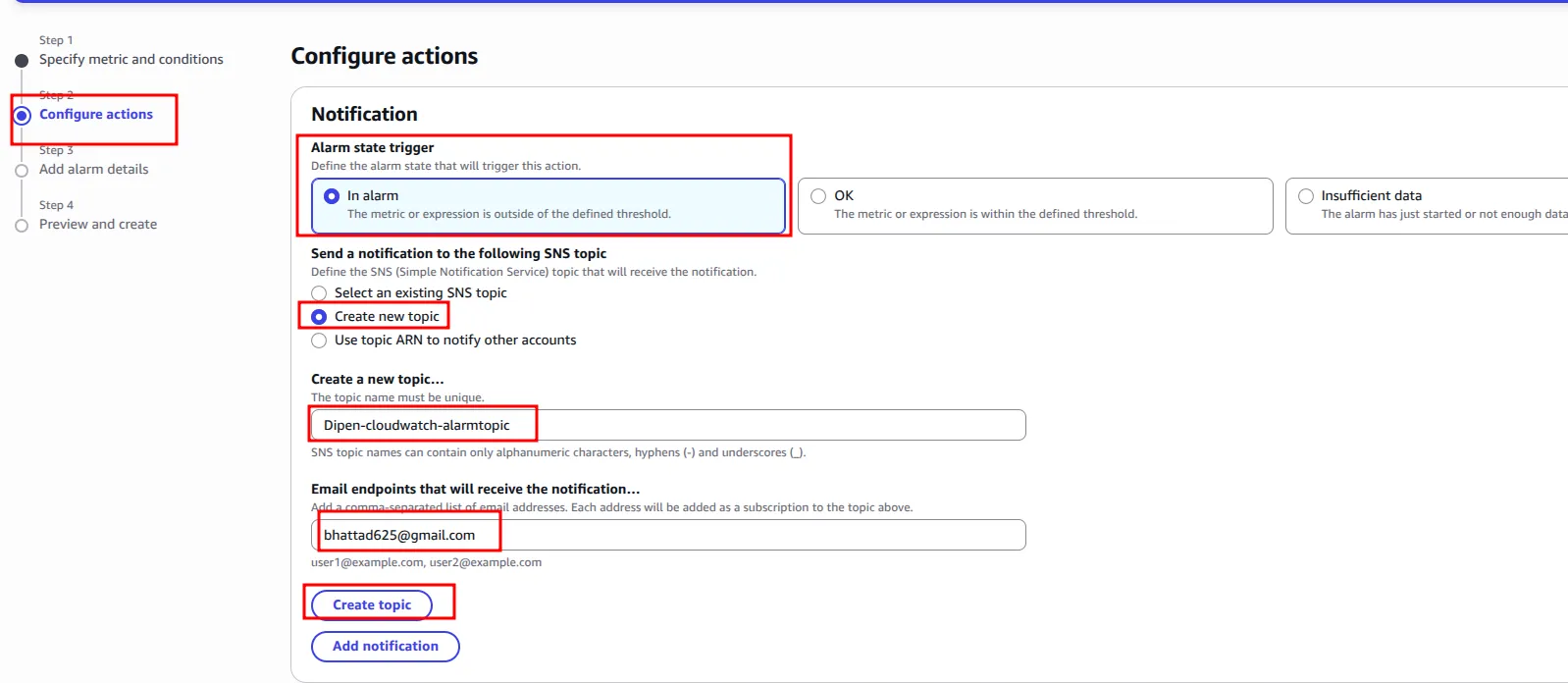This screenshot has height=683, width=1568.
Task: Go to Step 1 Specify metric and conditions
Action: (x=131, y=59)
